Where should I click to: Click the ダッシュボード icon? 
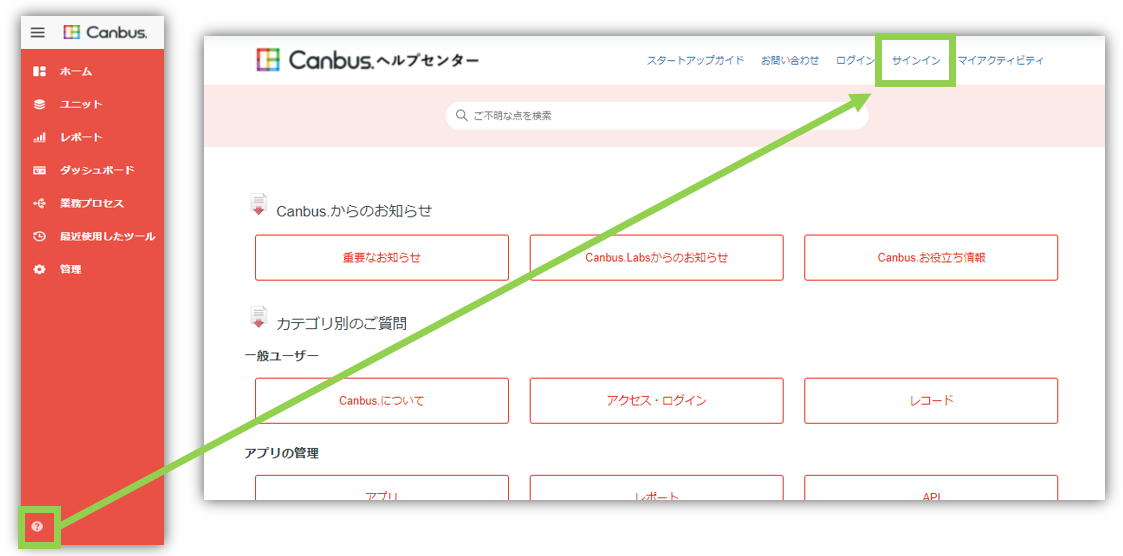tap(39, 171)
